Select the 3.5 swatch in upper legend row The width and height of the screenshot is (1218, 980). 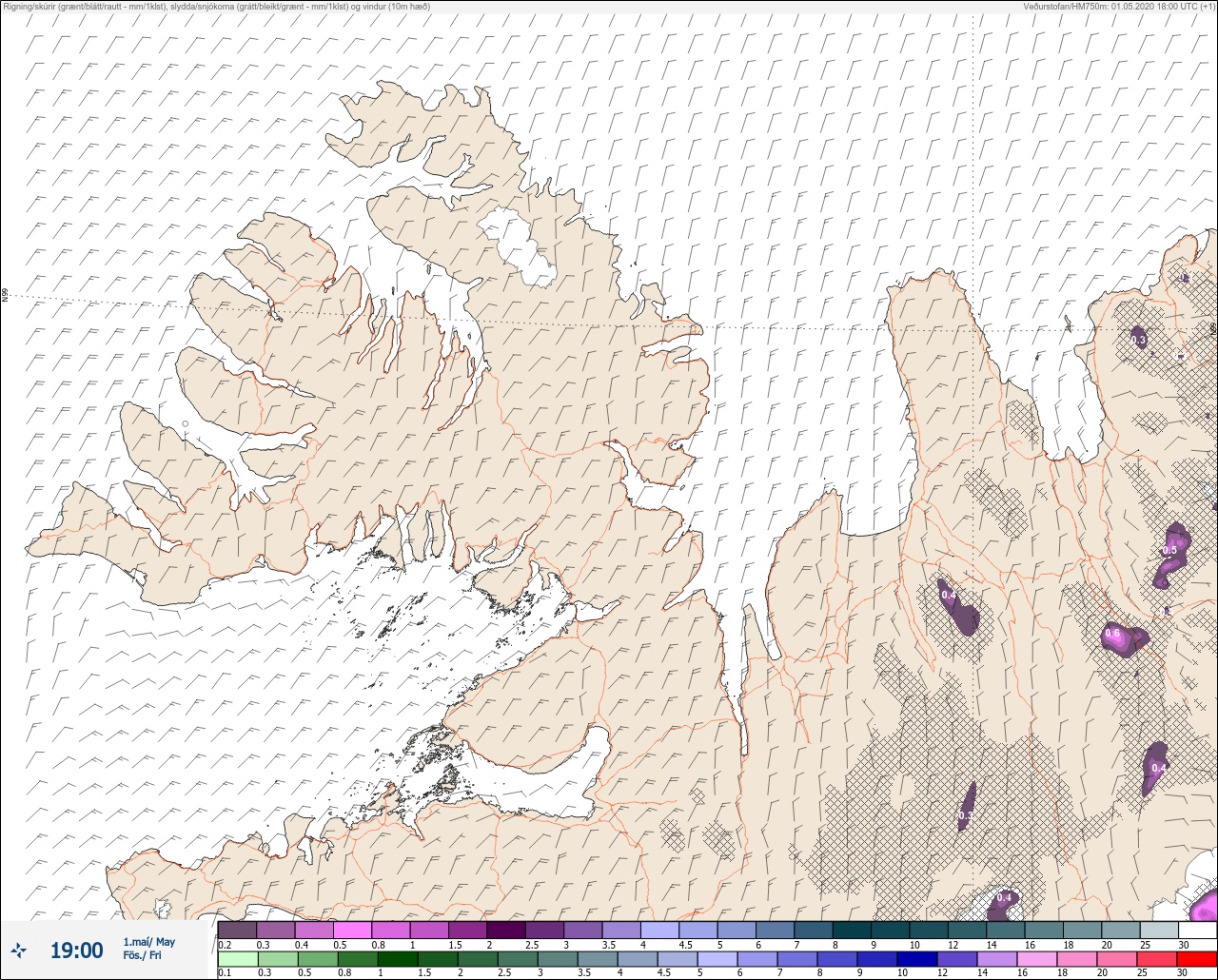click(x=620, y=930)
